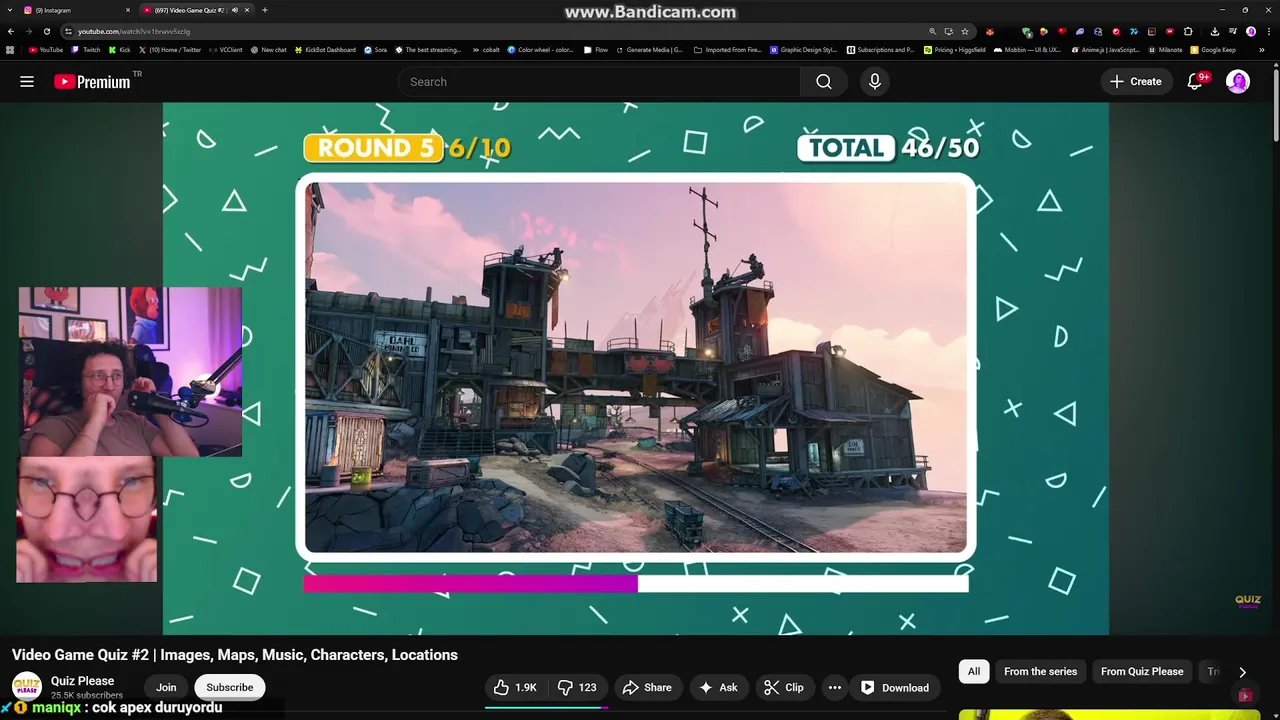Switch to the Instagram browser tab

point(74,10)
